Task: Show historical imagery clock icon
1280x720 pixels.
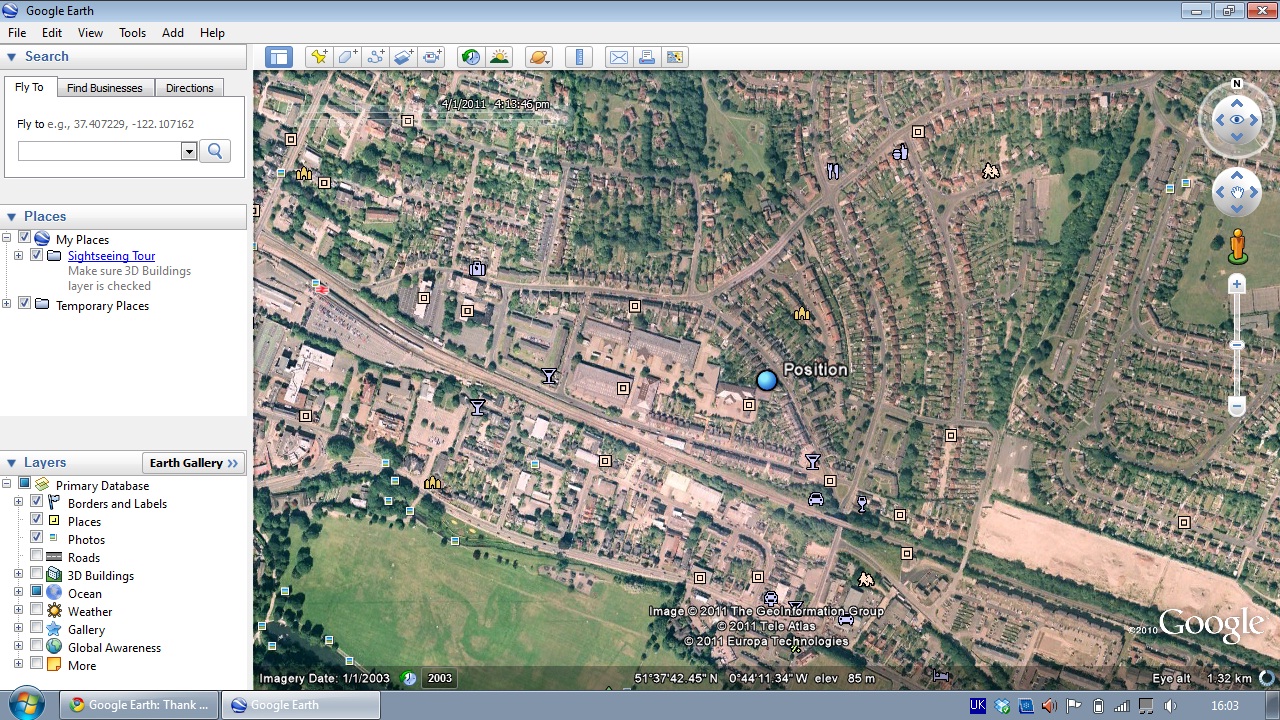Action: pyautogui.click(x=471, y=57)
